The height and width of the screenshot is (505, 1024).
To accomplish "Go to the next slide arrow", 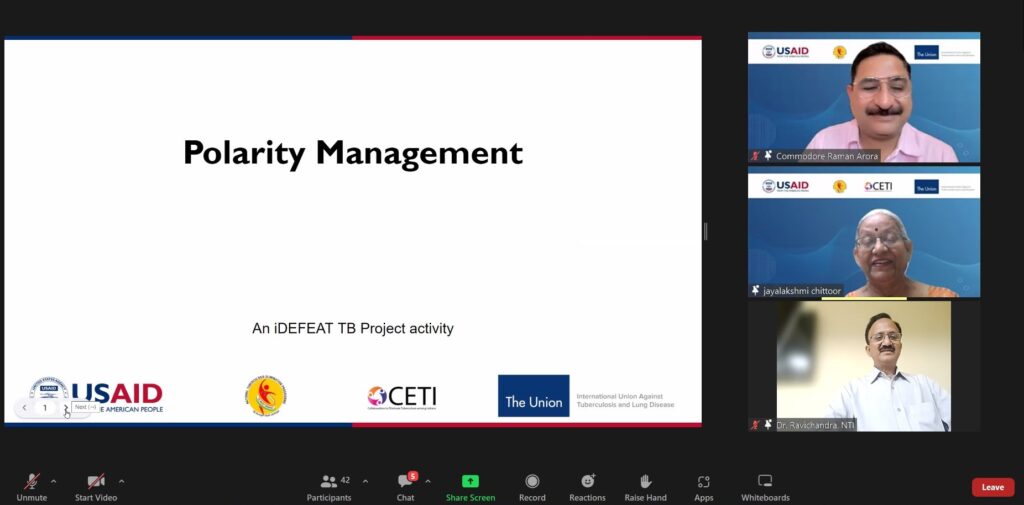I will pos(66,408).
